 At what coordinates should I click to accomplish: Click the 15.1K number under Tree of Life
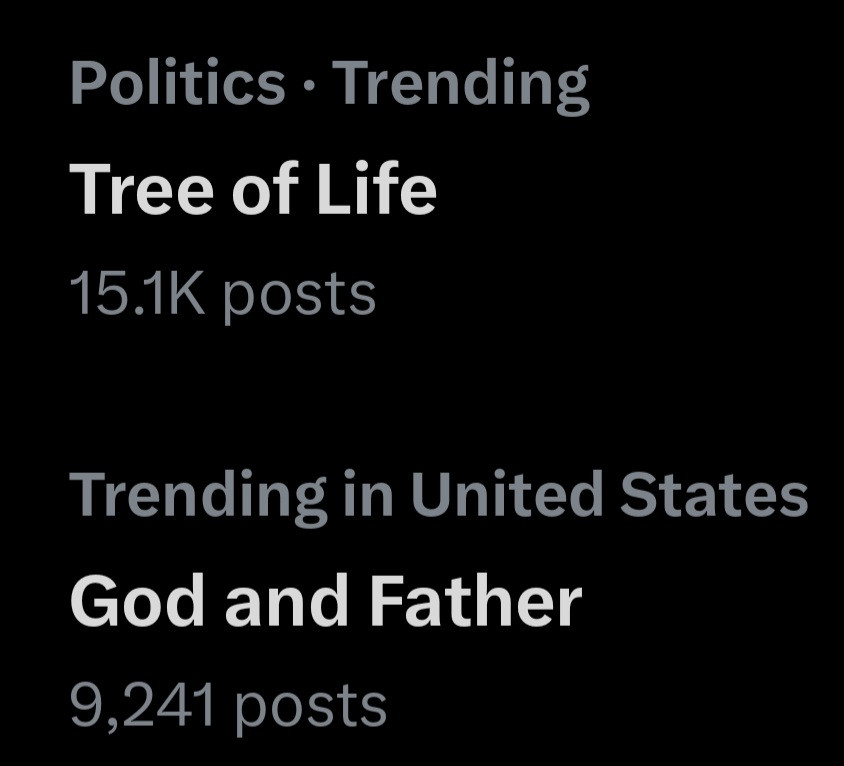(136, 294)
